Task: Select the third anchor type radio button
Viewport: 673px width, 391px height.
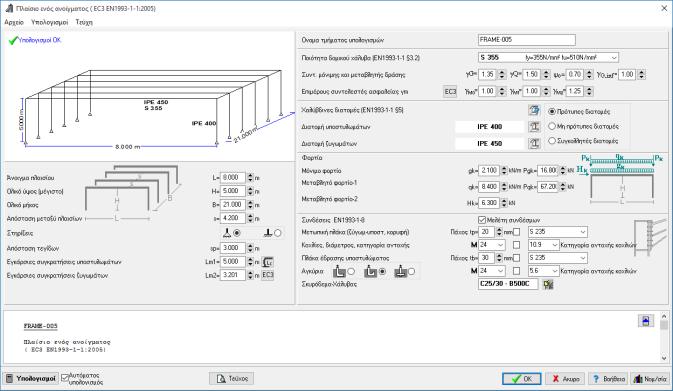Action: (412, 271)
